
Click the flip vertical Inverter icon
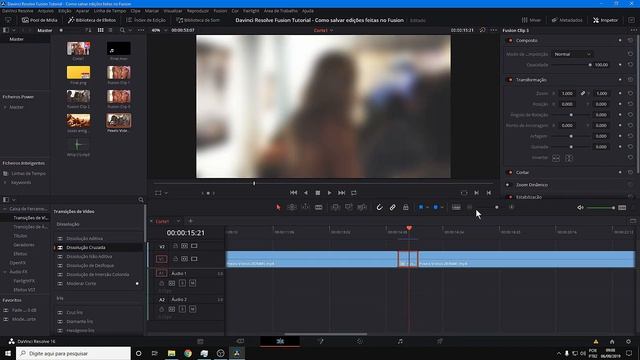coord(569,158)
